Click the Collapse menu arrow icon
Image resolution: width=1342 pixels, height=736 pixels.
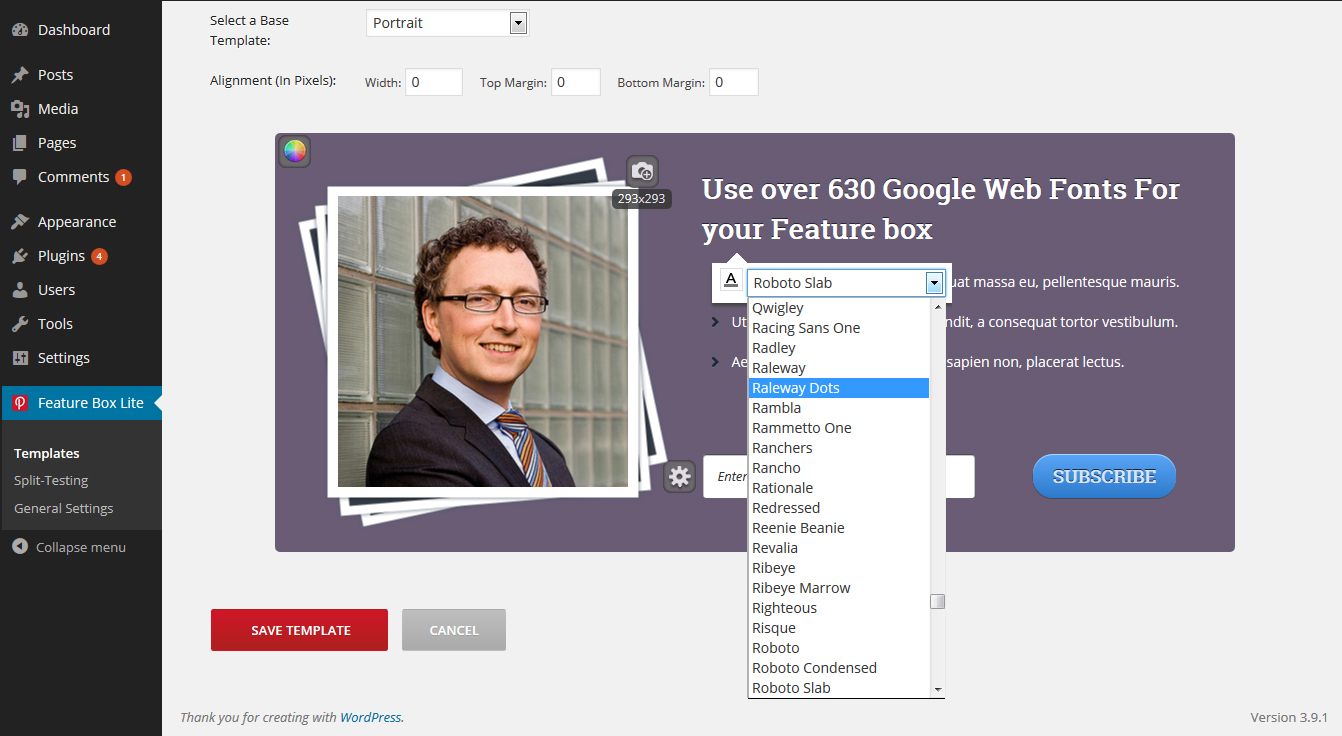[x=20, y=547]
